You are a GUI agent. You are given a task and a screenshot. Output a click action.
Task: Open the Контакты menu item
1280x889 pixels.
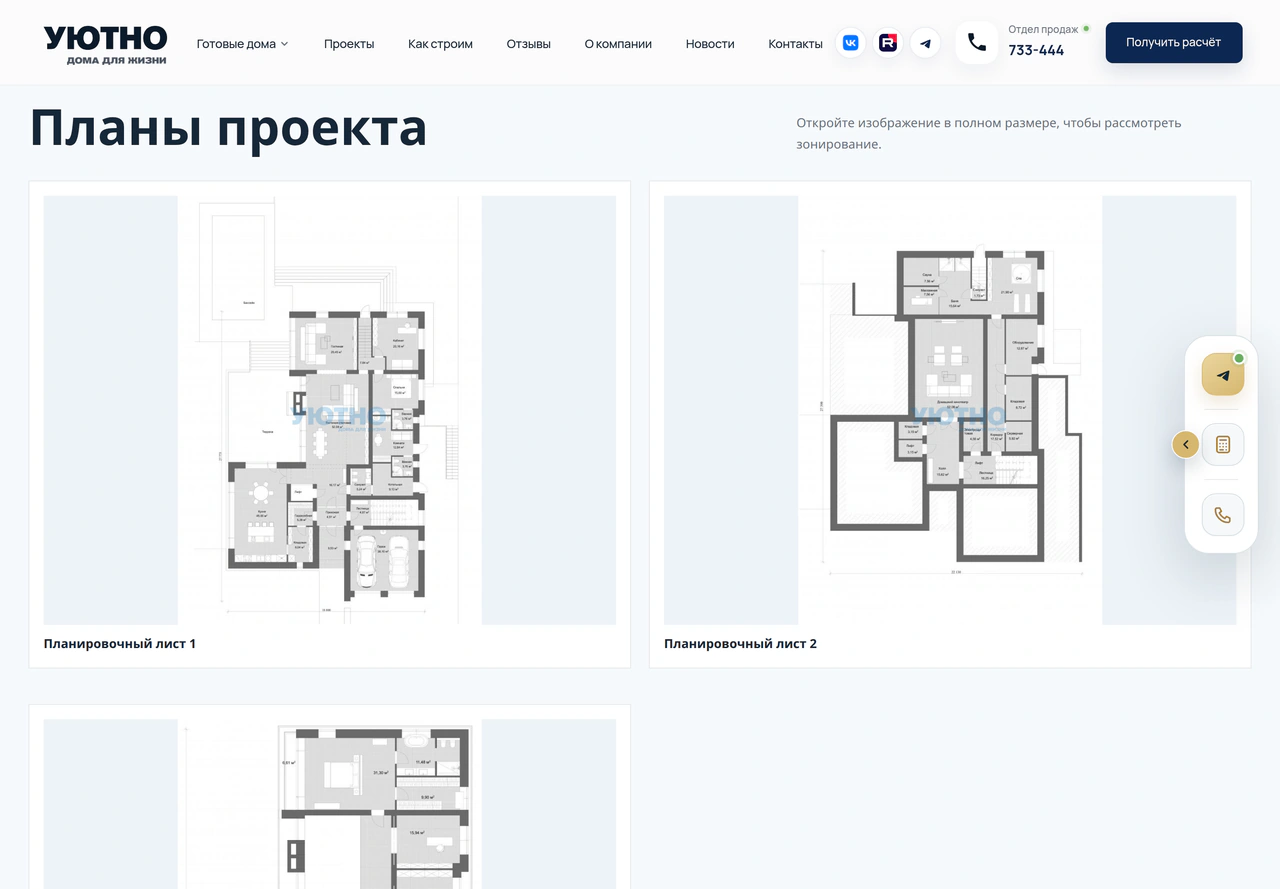point(795,44)
